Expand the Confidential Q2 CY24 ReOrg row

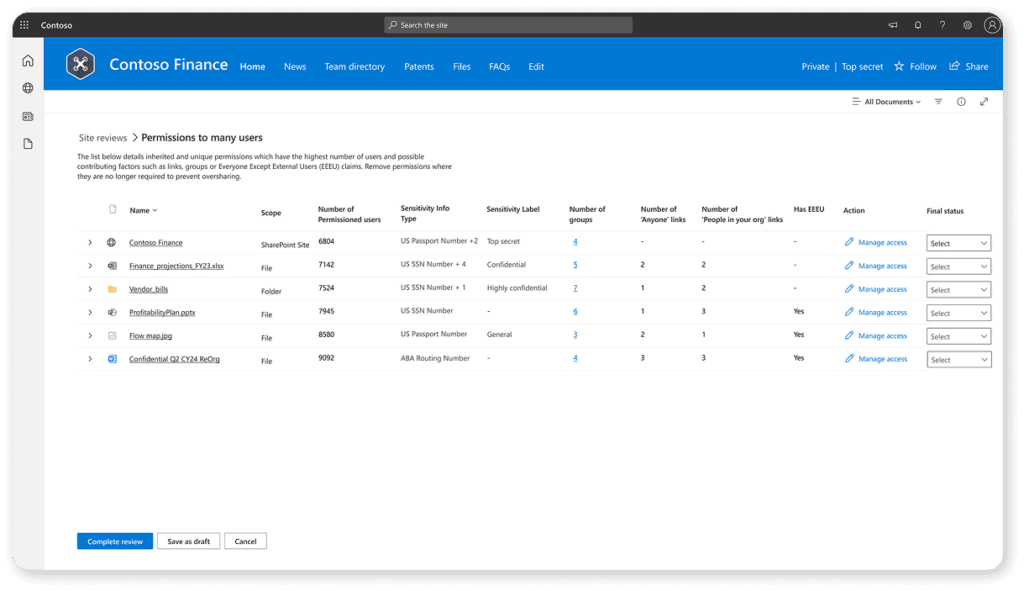click(x=90, y=359)
